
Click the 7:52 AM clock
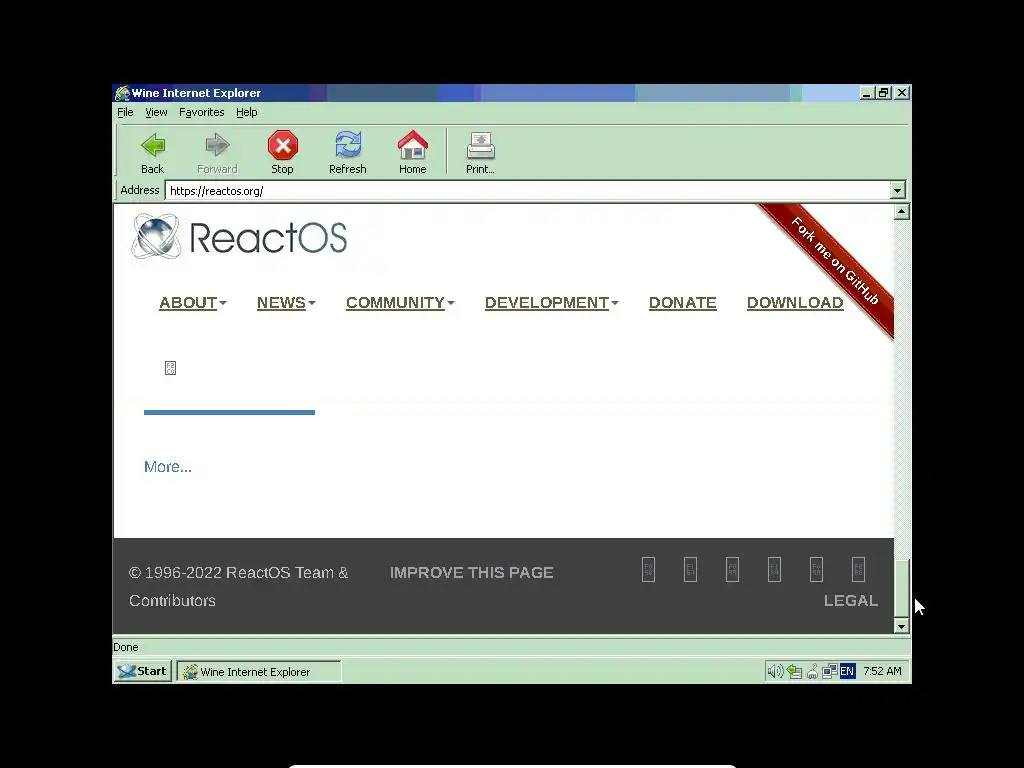(882, 671)
